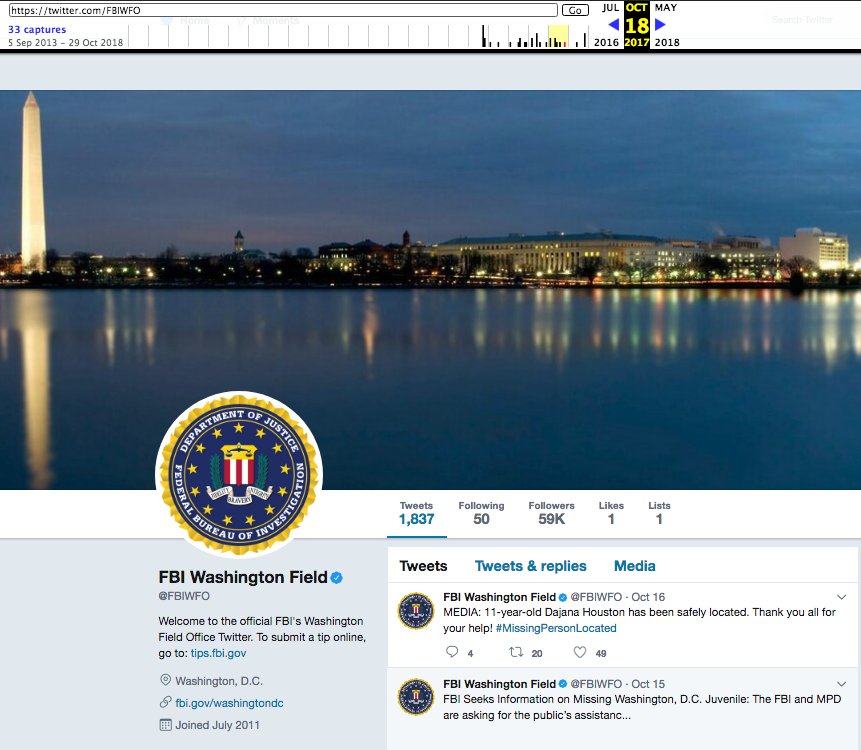
Task: Click the author name on Oct 16 tweet
Action: (x=499, y=597)
